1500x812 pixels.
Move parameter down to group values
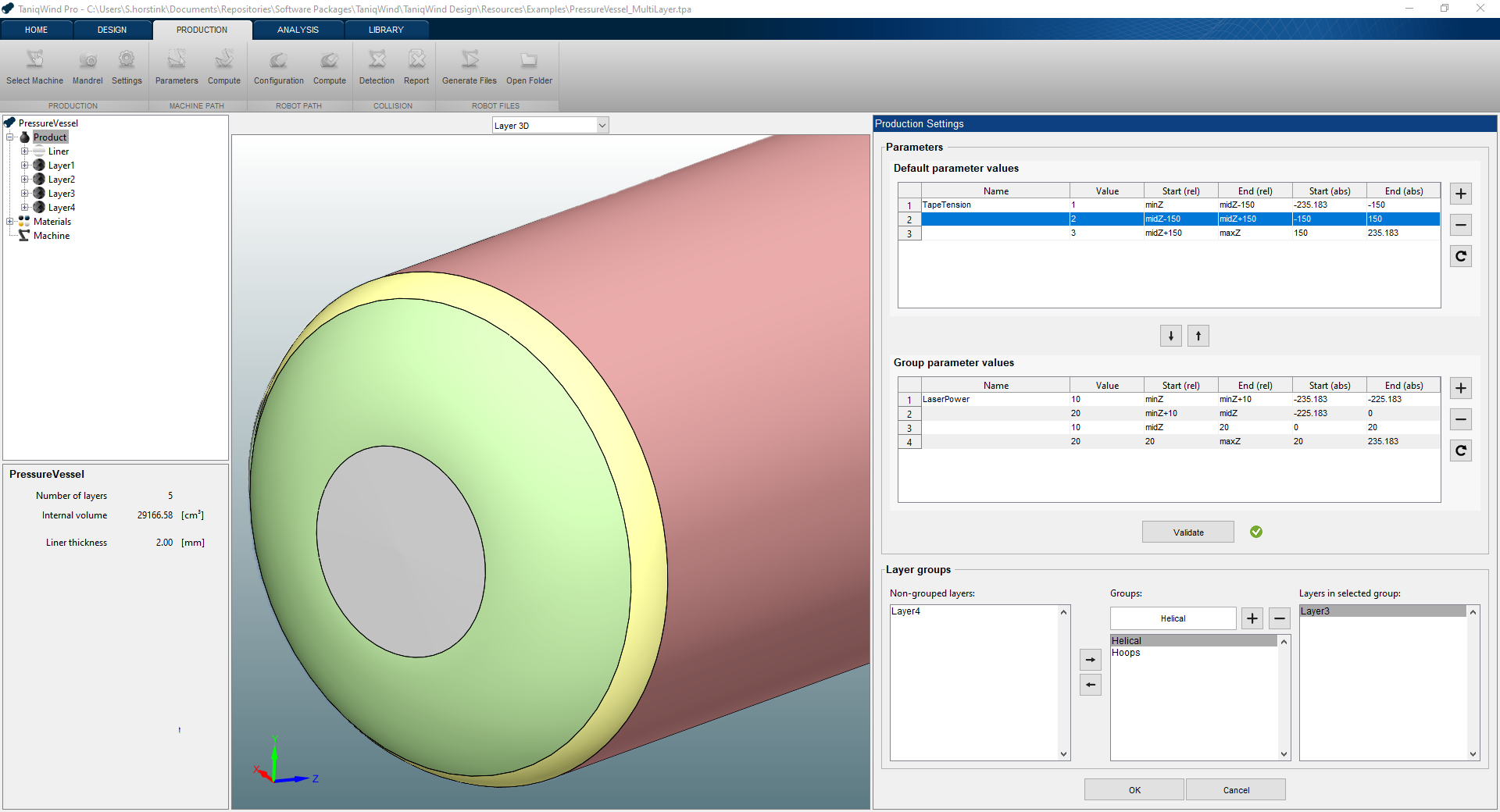1171,336
